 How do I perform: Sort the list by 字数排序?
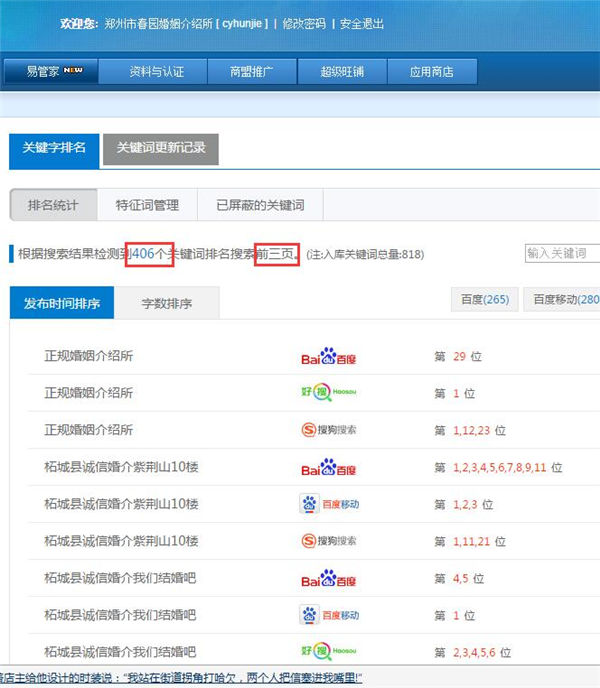click(164, 303)
